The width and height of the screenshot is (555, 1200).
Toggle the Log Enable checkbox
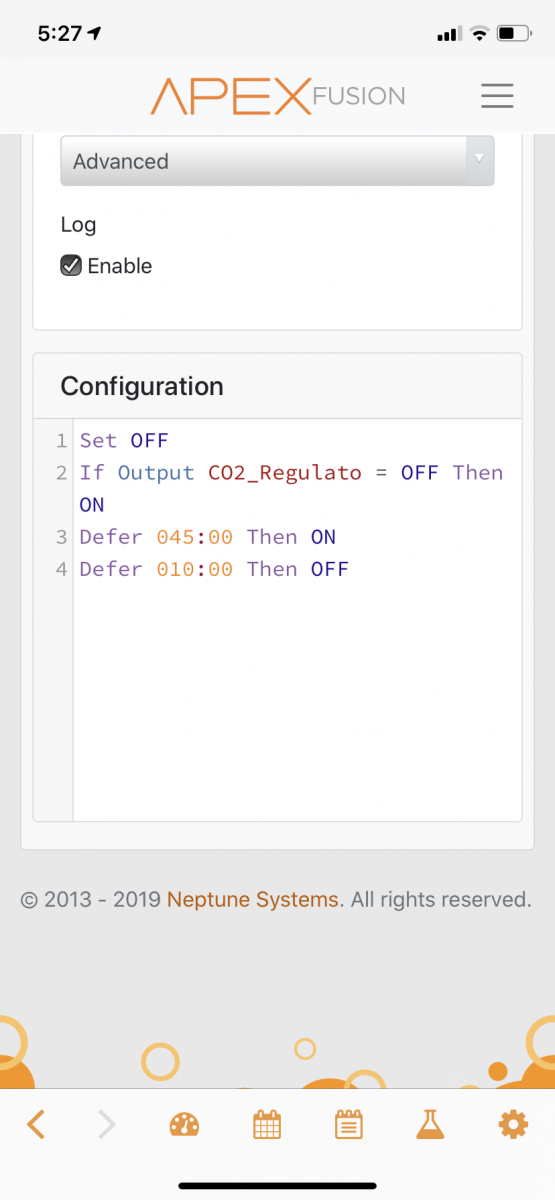point(71,266)
